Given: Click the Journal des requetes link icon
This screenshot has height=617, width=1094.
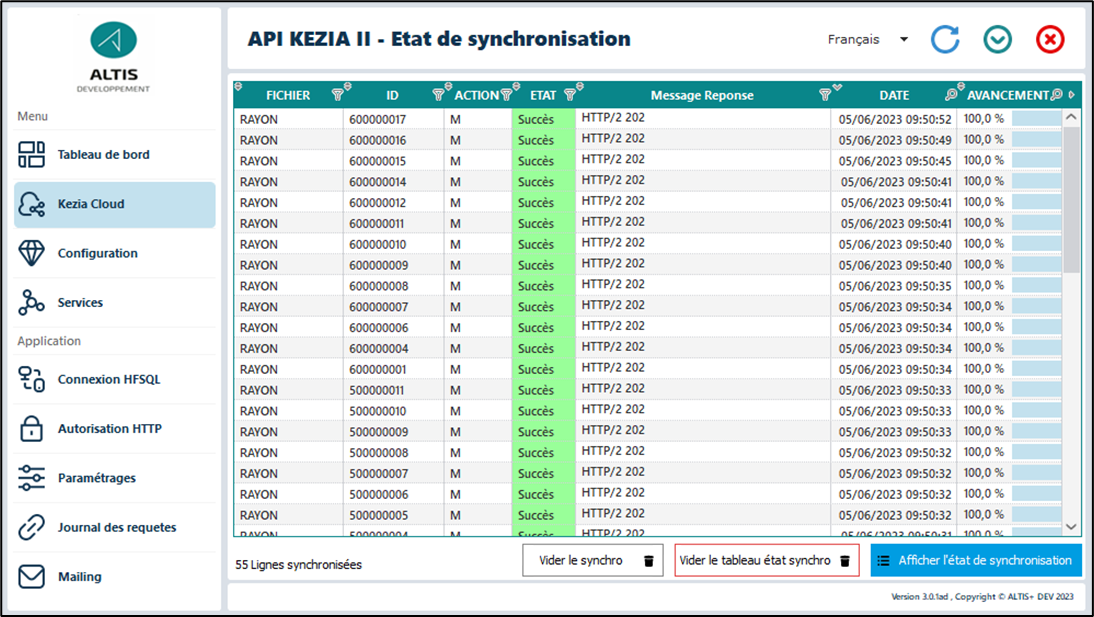Looking at the screenshot, I should point(32,527).
